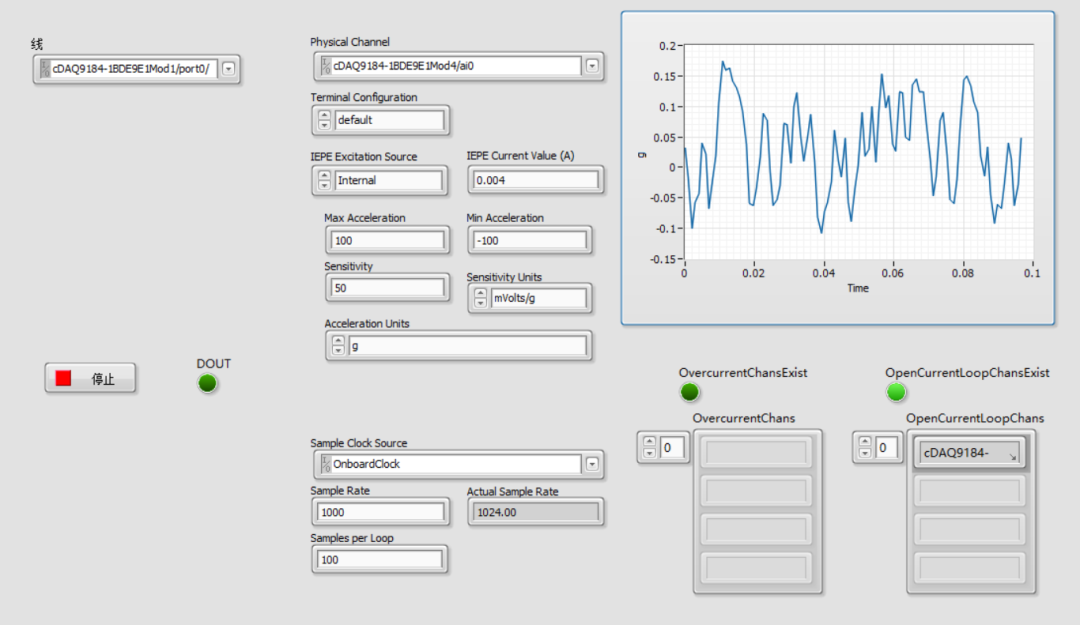The image size is (1080, 625).
Task: Click the Actual Sample Rate indicator 1024.00
Action: click(x=535, y=512)
